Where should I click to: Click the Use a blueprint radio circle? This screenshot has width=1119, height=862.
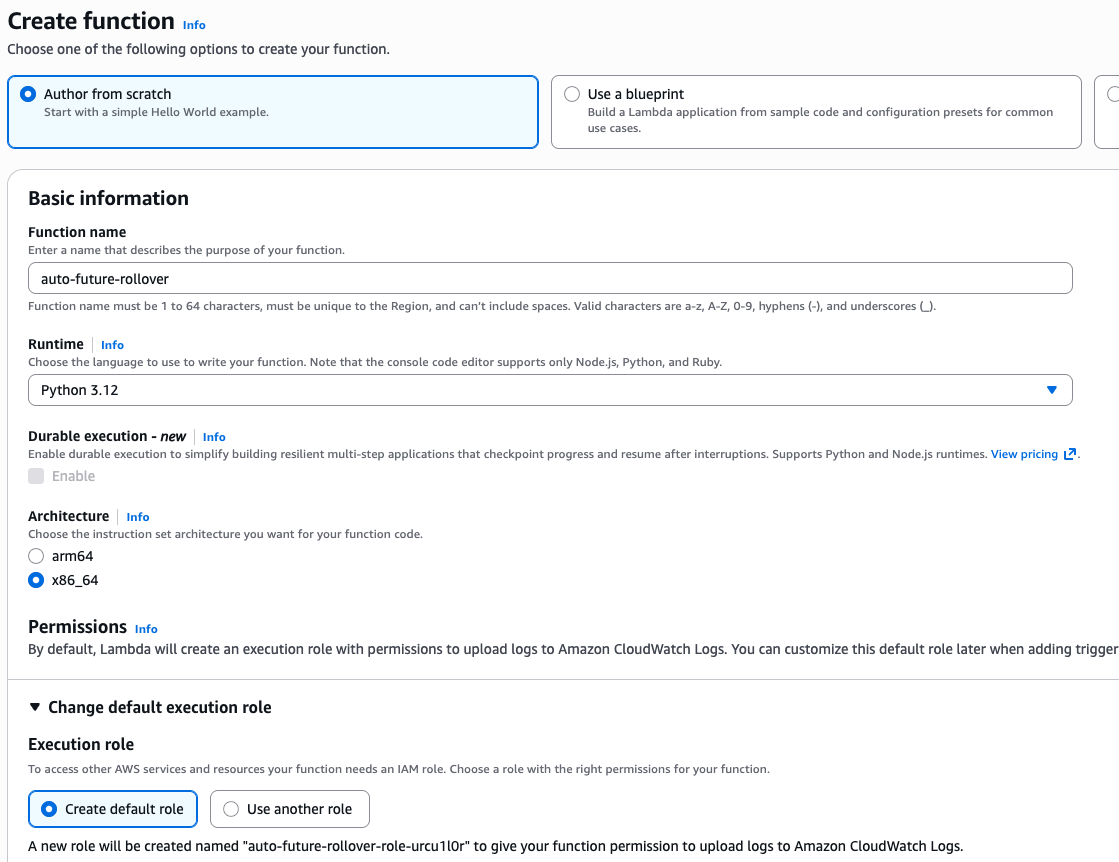572,94
